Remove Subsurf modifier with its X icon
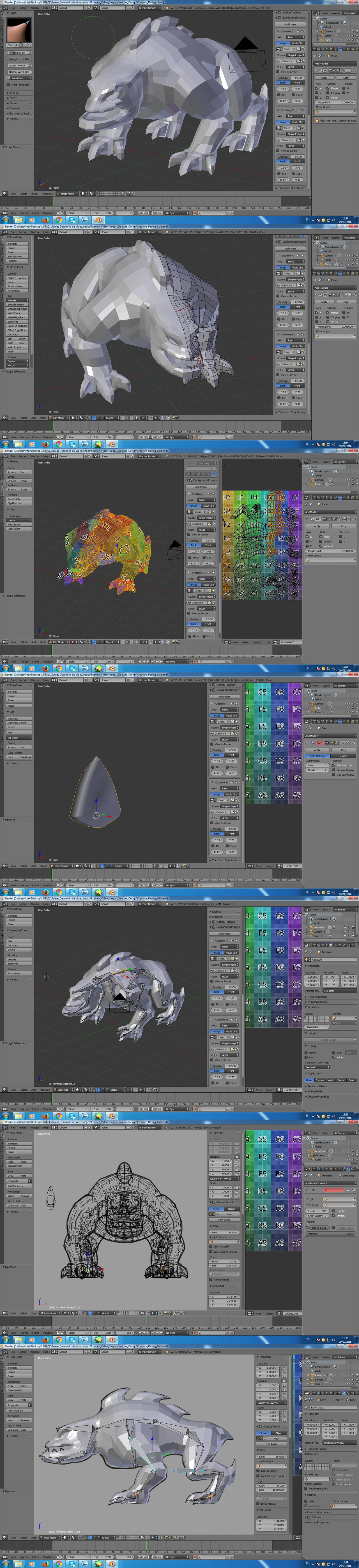359x1568 pixels. point(354,743)
